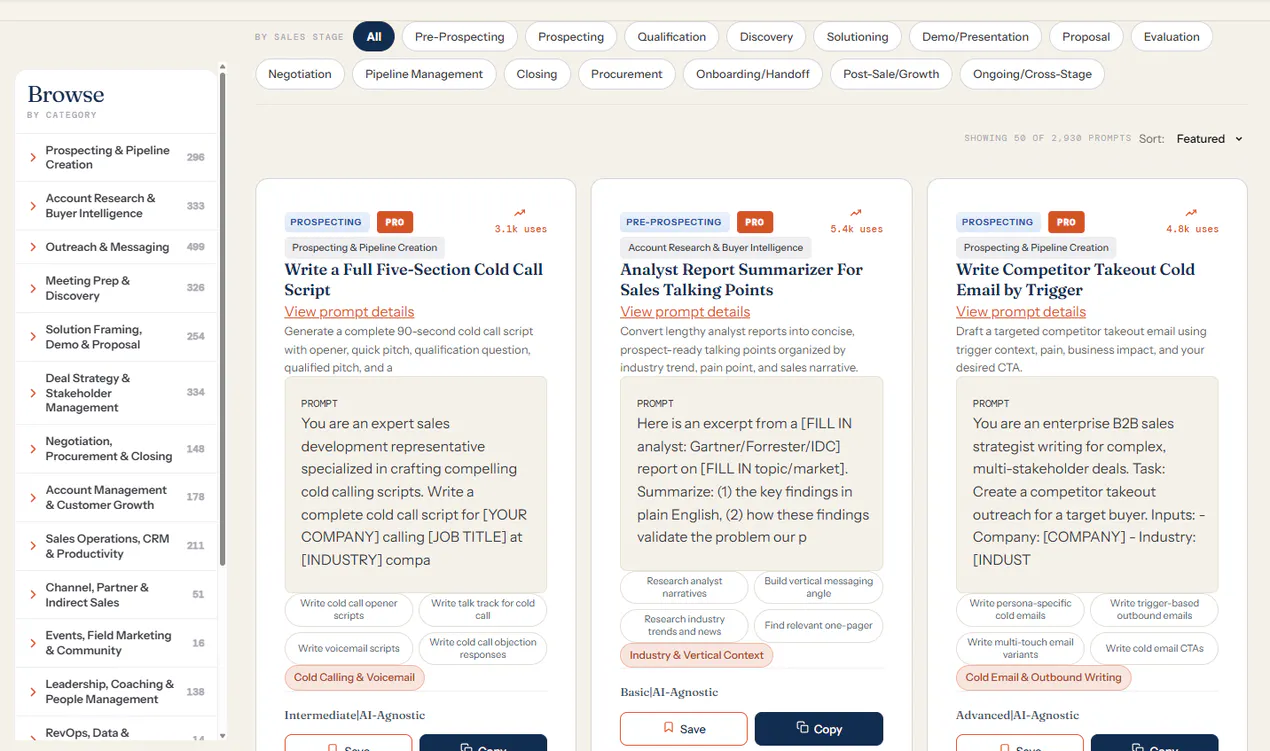Screen dimensions: 1270x751
Task: Expand the Prospecting & Pipeline Creation category chevron
Action: (33, 158)
